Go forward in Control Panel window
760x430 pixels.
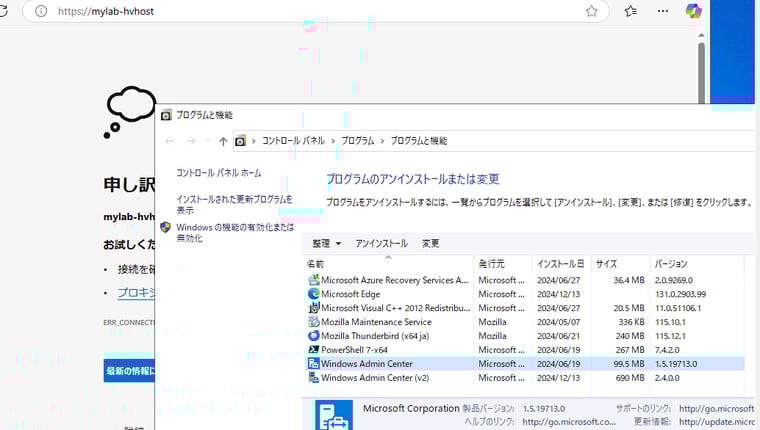(x=191, y=141)
